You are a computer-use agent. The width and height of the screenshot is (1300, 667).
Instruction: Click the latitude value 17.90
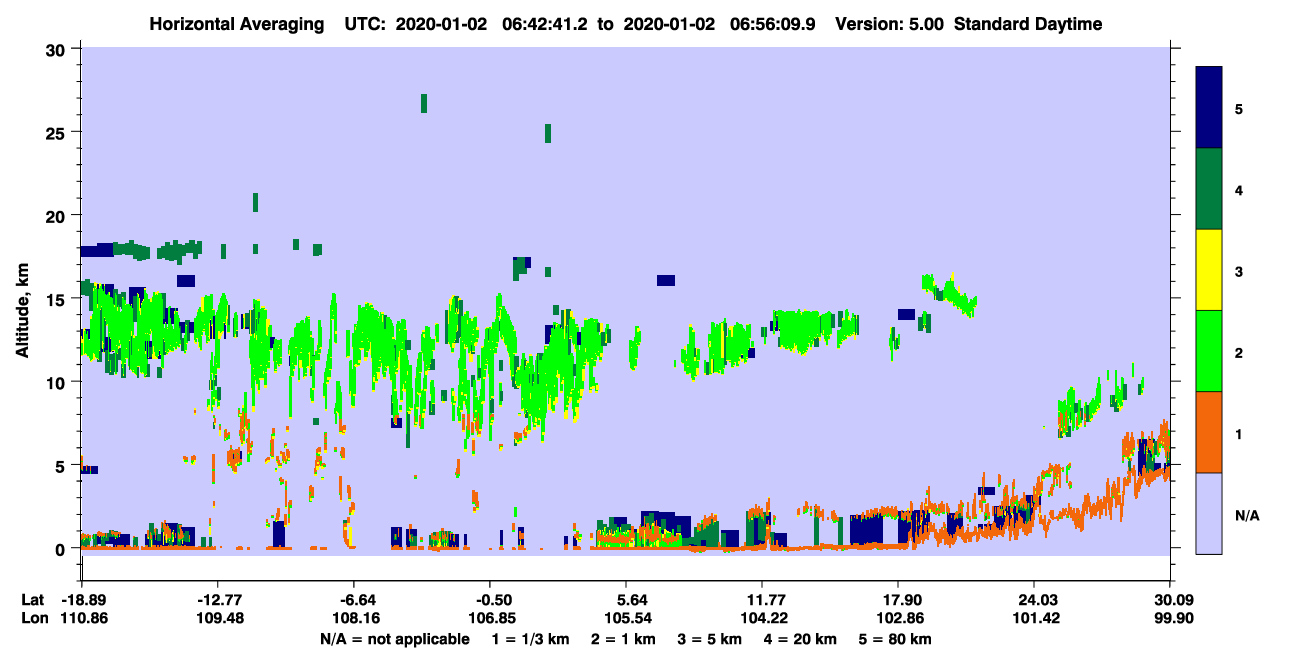897,600
